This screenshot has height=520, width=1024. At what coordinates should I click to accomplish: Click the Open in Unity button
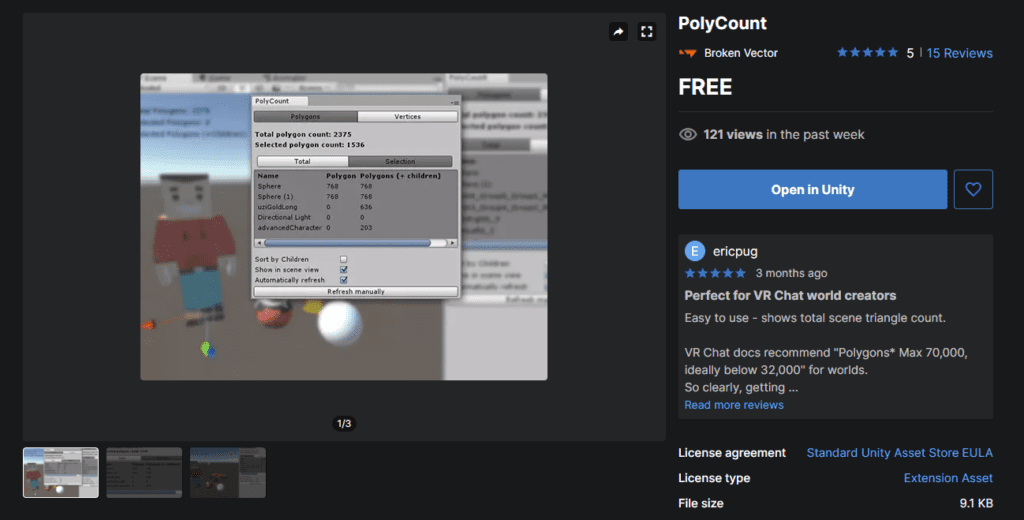coord(812,189)
